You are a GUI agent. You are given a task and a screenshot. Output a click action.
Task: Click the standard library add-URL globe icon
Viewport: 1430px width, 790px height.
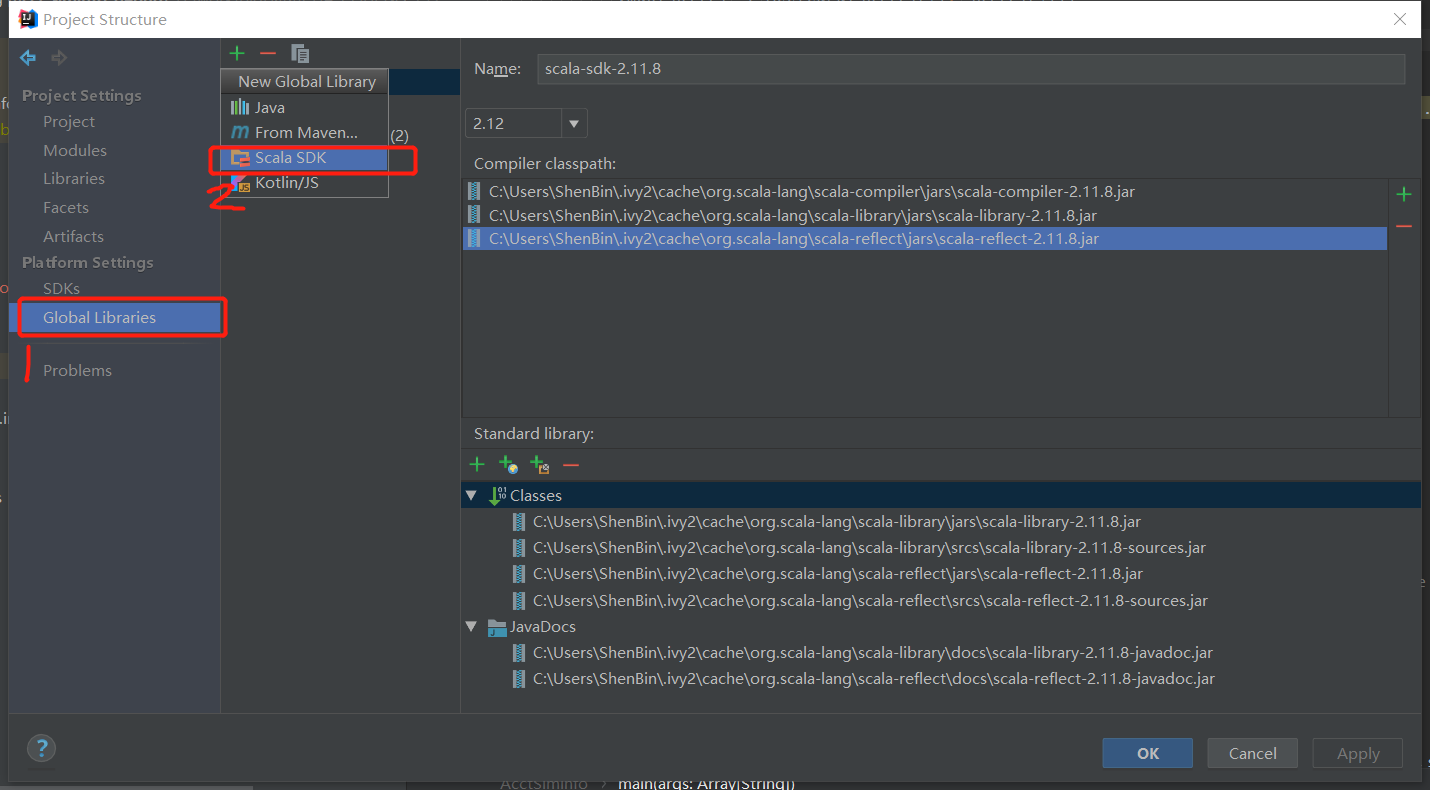click(508, 465)
